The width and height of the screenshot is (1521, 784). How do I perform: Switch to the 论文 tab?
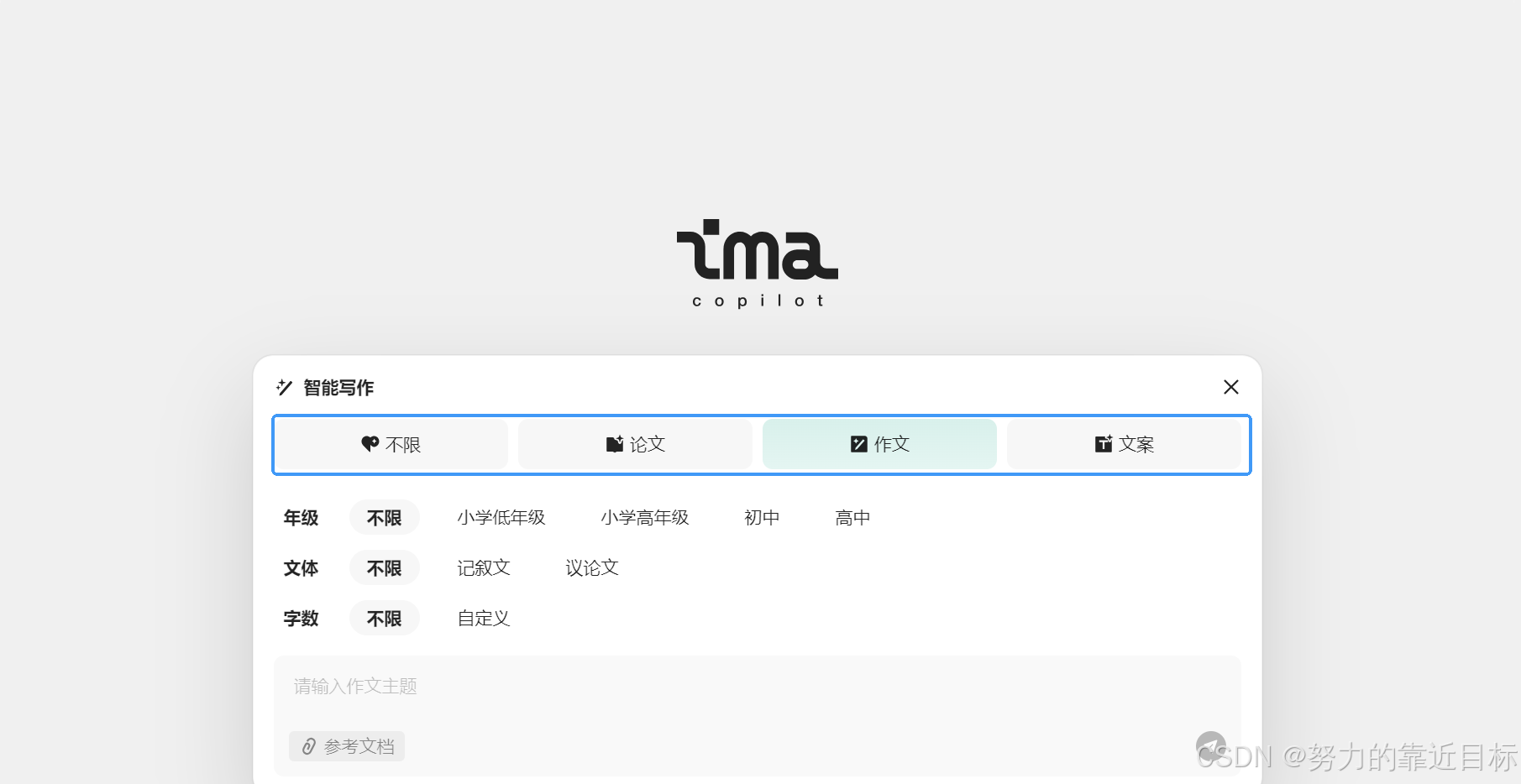tap(635, 444)
